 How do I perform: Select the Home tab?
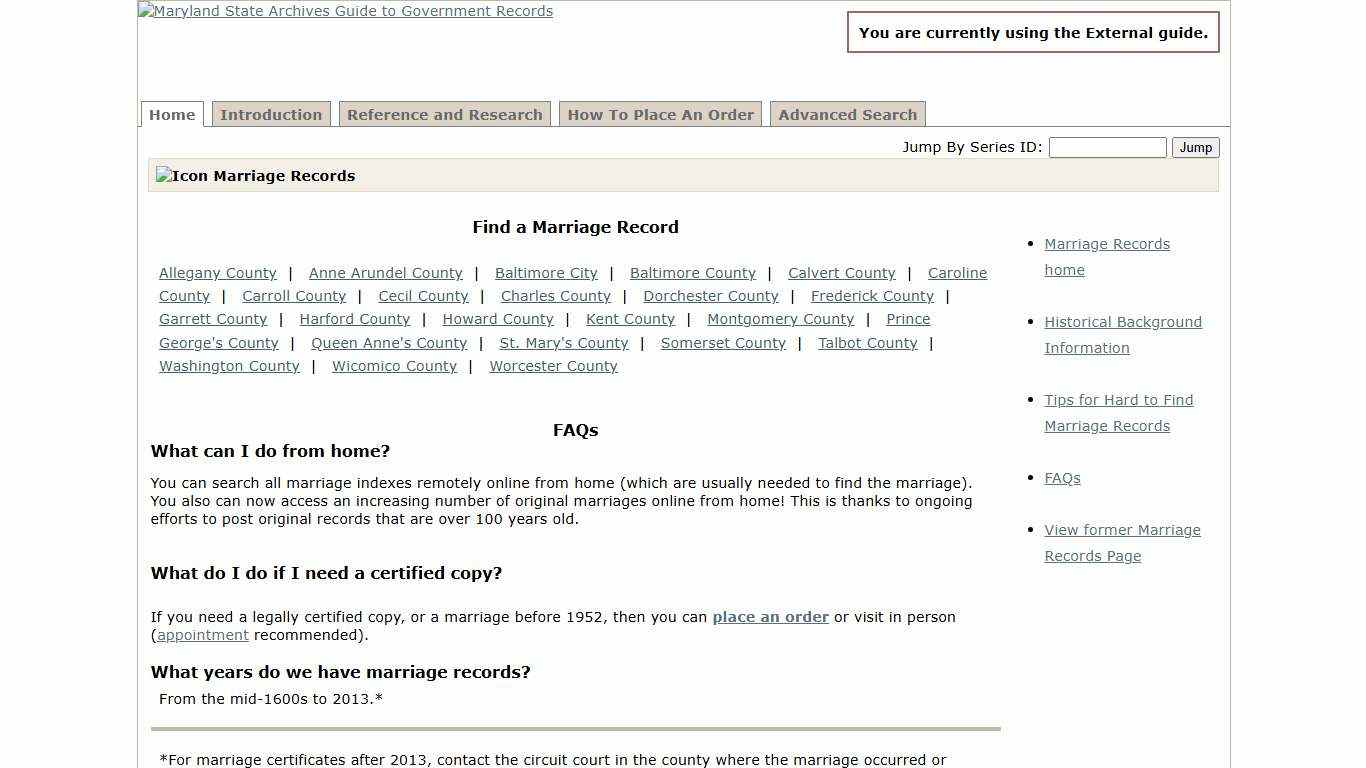coord(171,114)
